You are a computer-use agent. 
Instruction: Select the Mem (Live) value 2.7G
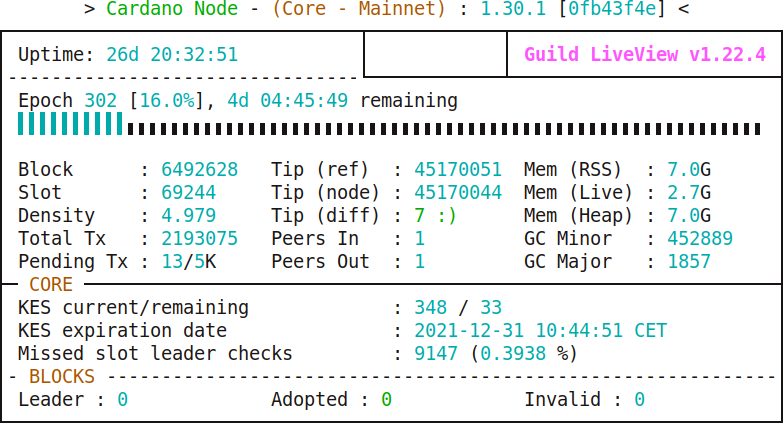coord(689,193)
